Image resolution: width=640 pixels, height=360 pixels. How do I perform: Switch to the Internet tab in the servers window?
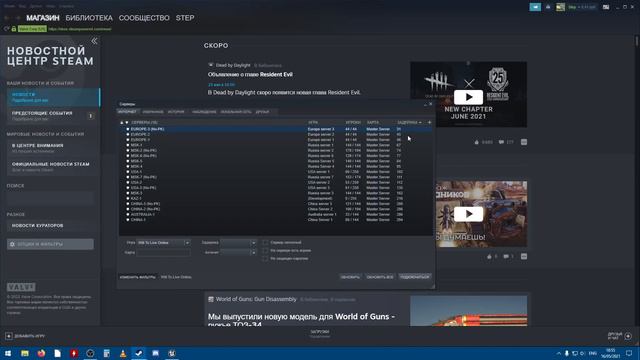click(x=127, y=111)
